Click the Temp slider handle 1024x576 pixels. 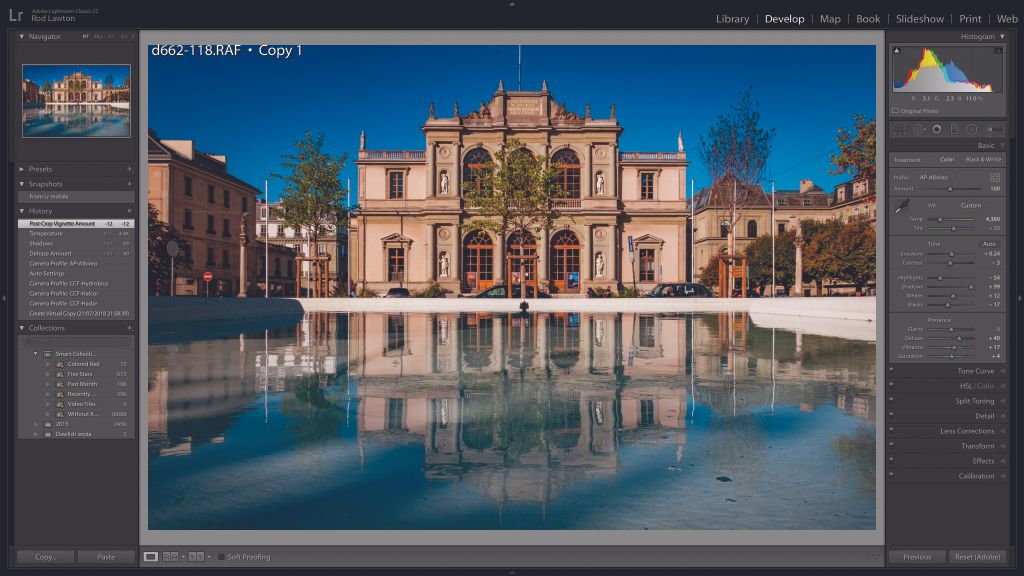point(940,220)
